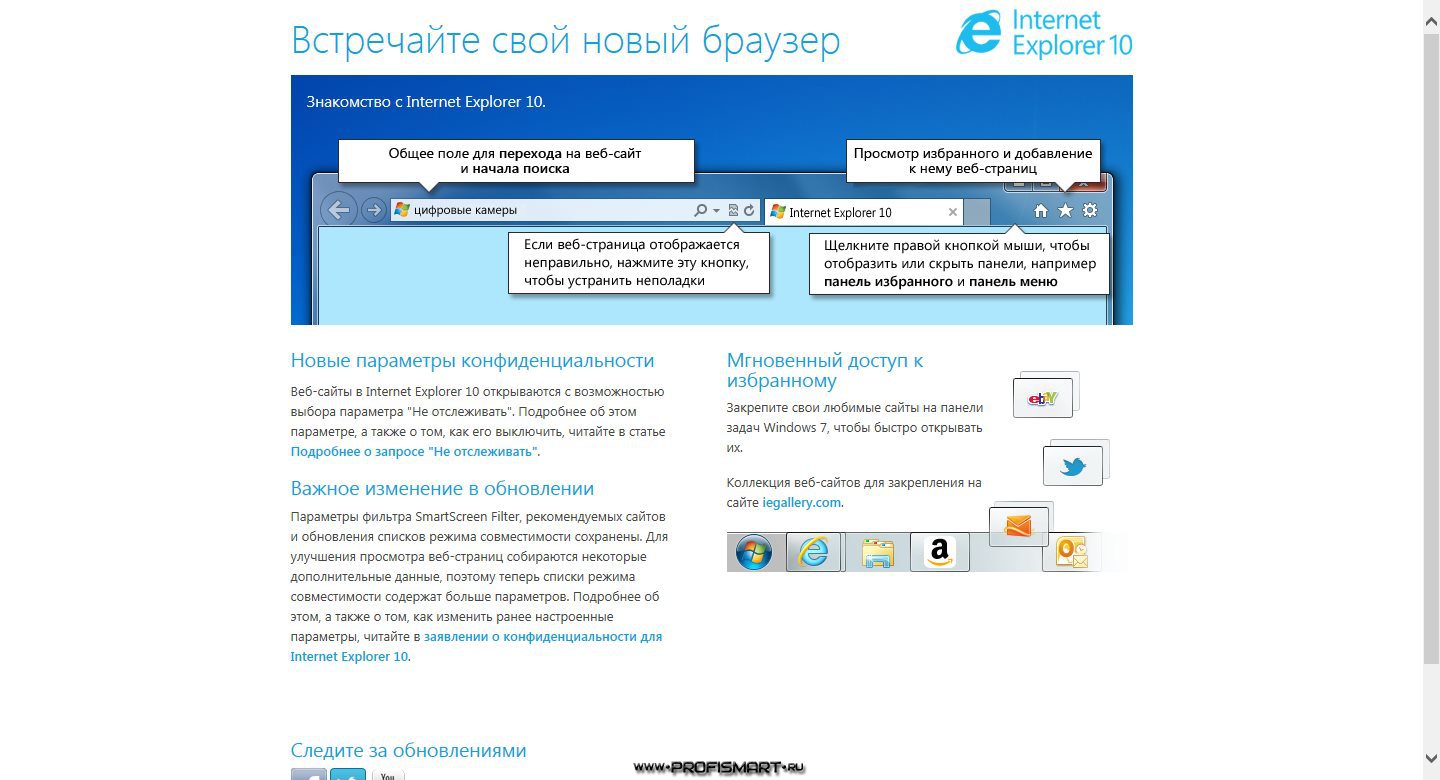Screen dimensions: 1440x780
Task: Click callout Если веб-страница отображается неправильно
Action: pyautogui.click(x=639, y=262)
